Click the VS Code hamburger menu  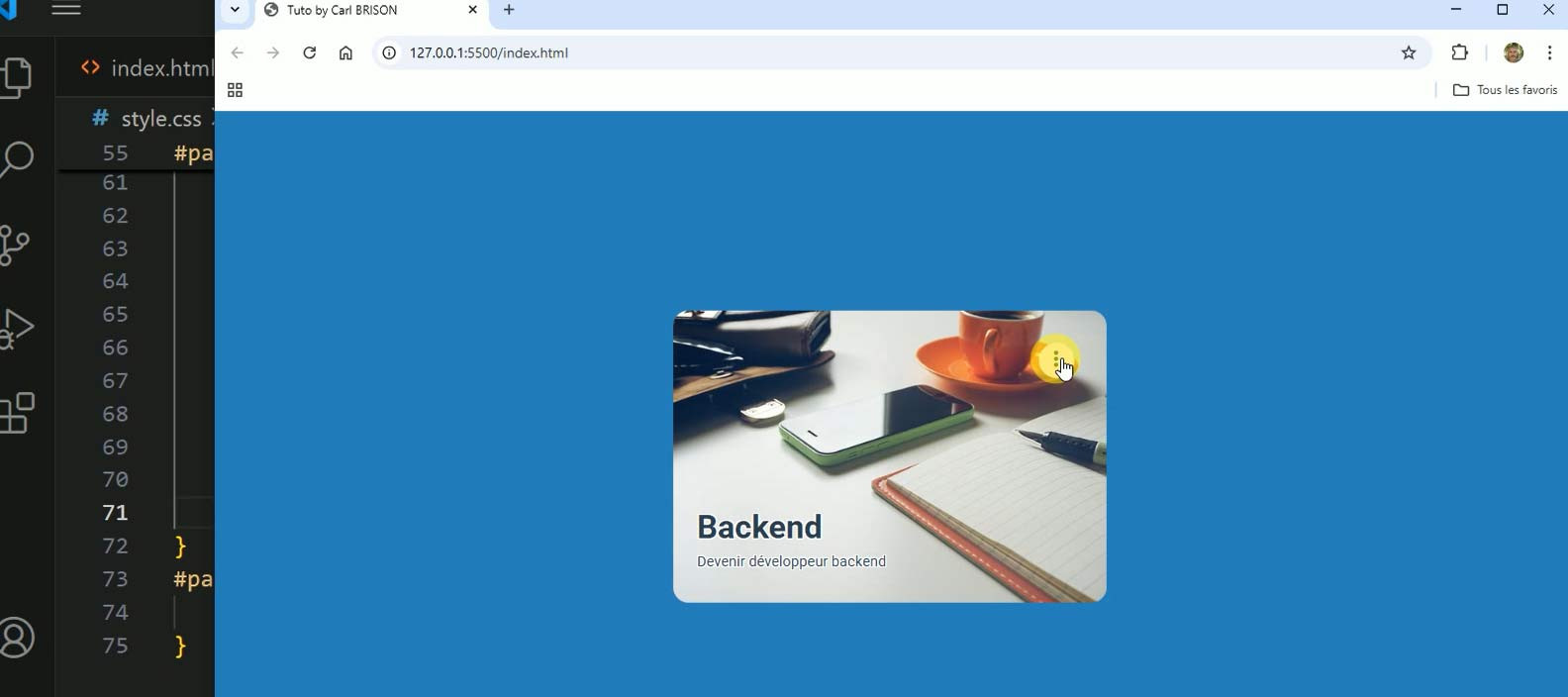pos(66,10)
